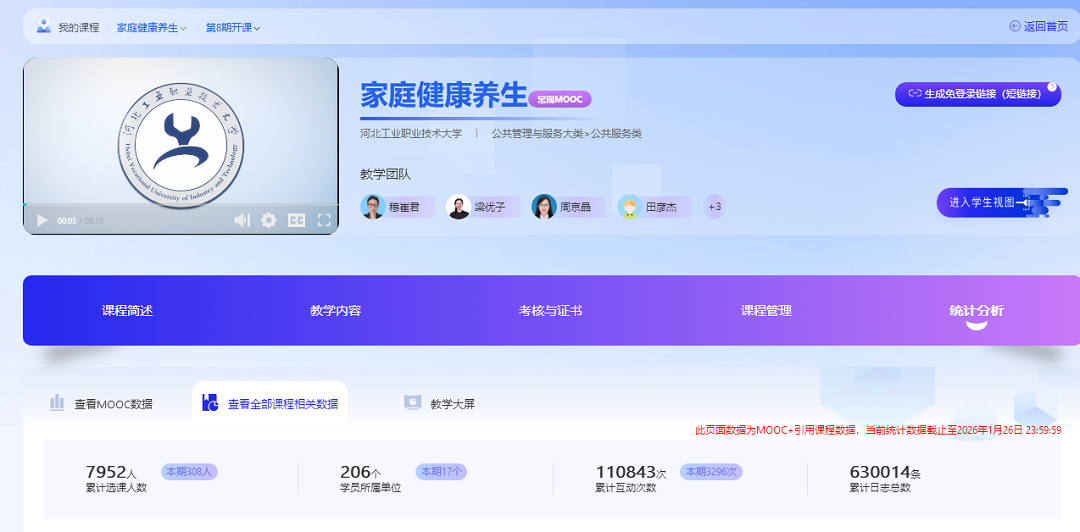The width and height of the screenshot is (1080, 532).
Task: Click chart icon beside 查看全部课程相关数据
Action: (x=210, y=402)
